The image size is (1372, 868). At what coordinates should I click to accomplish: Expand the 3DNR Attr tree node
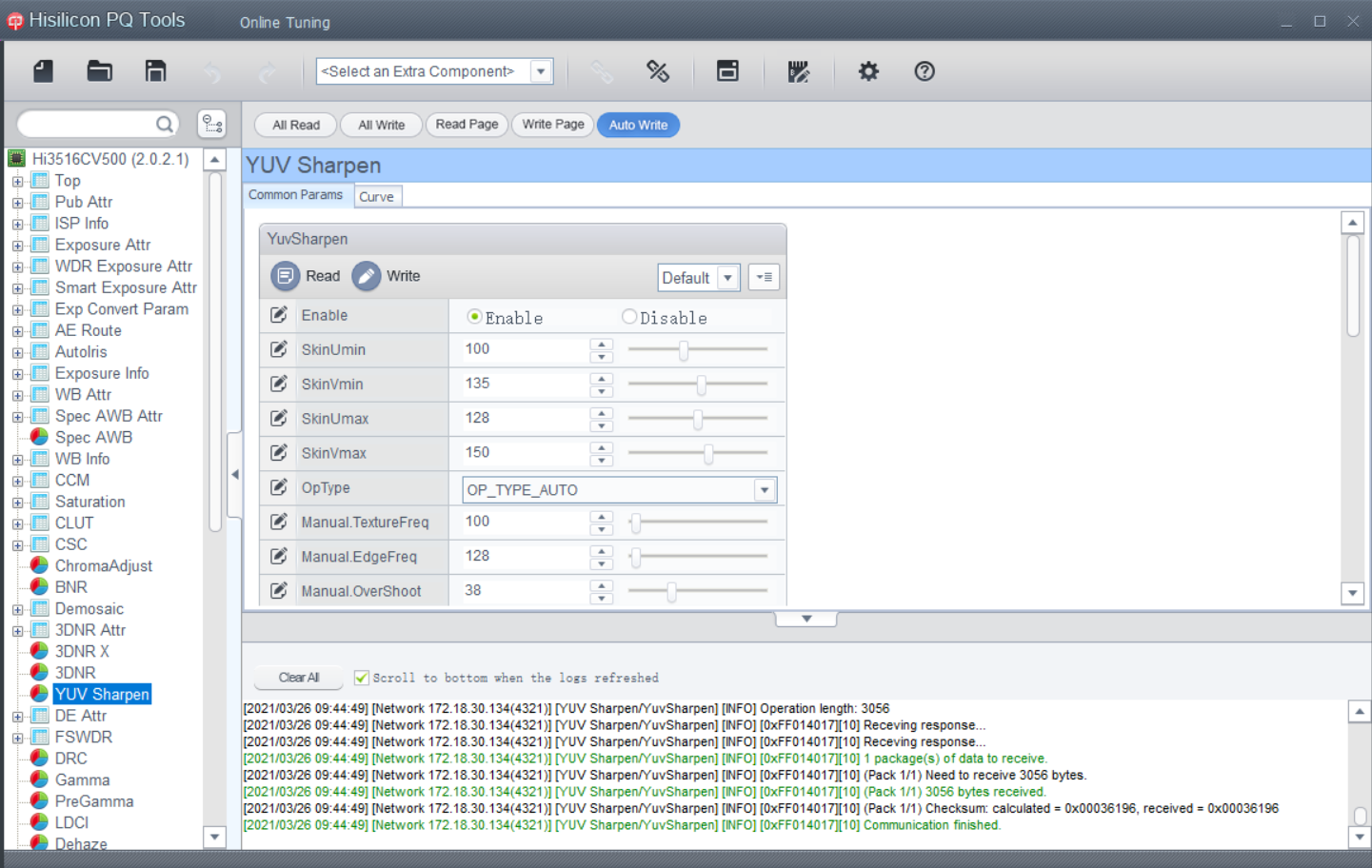click(17, 631)
